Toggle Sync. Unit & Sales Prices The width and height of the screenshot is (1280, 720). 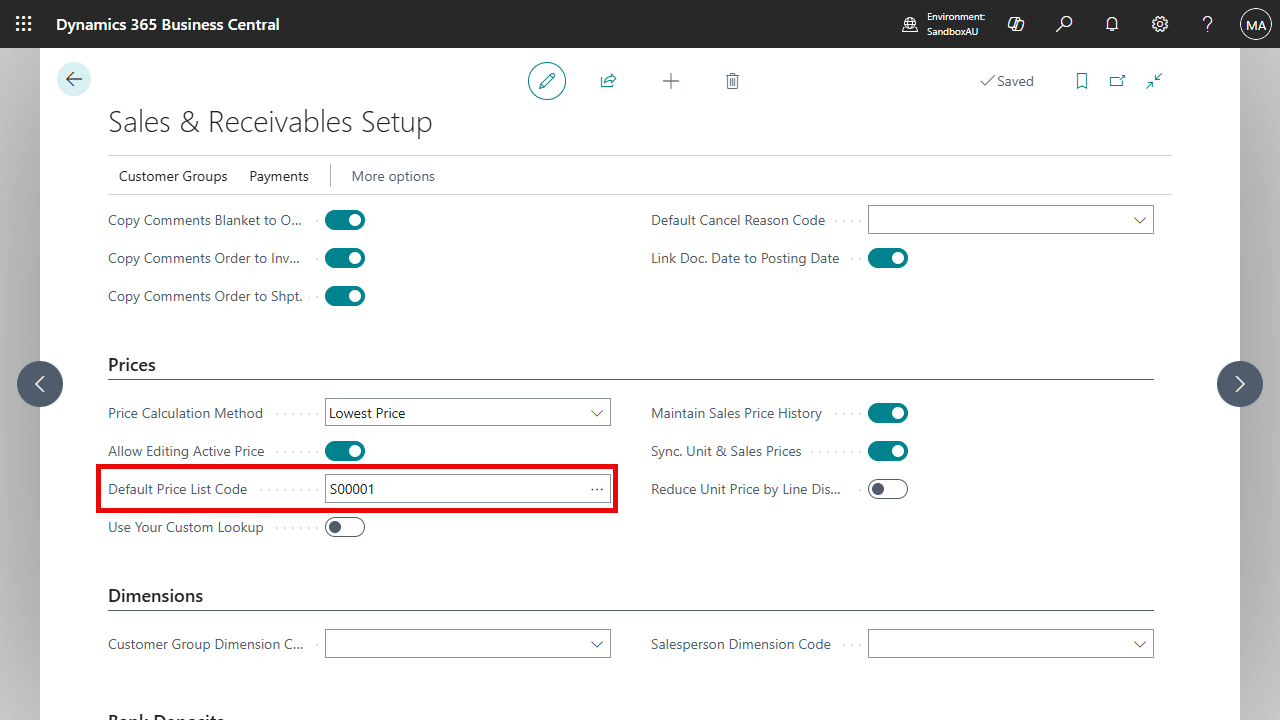click(888, 451)
